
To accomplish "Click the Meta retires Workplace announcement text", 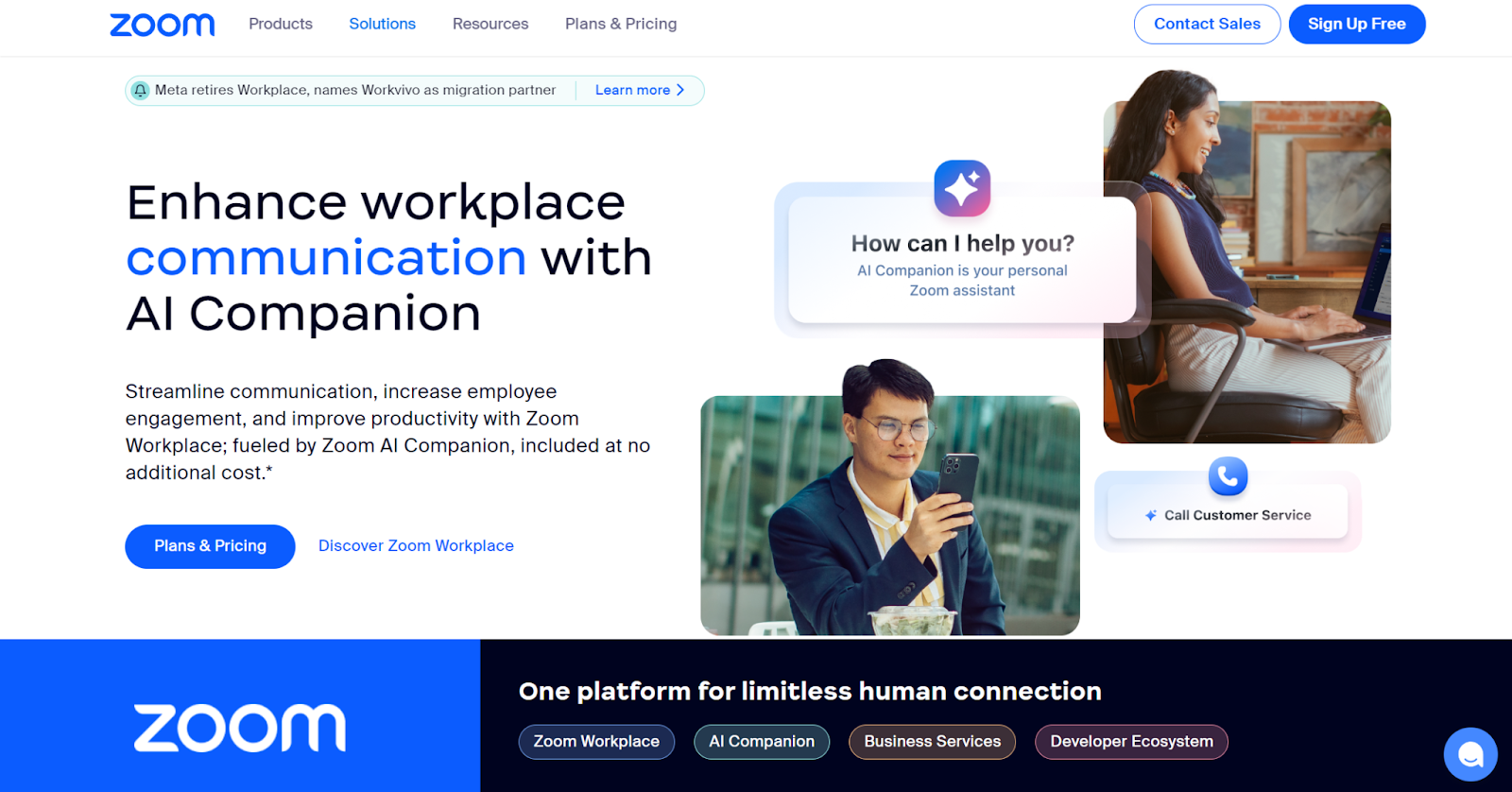I will pos(355,90).
